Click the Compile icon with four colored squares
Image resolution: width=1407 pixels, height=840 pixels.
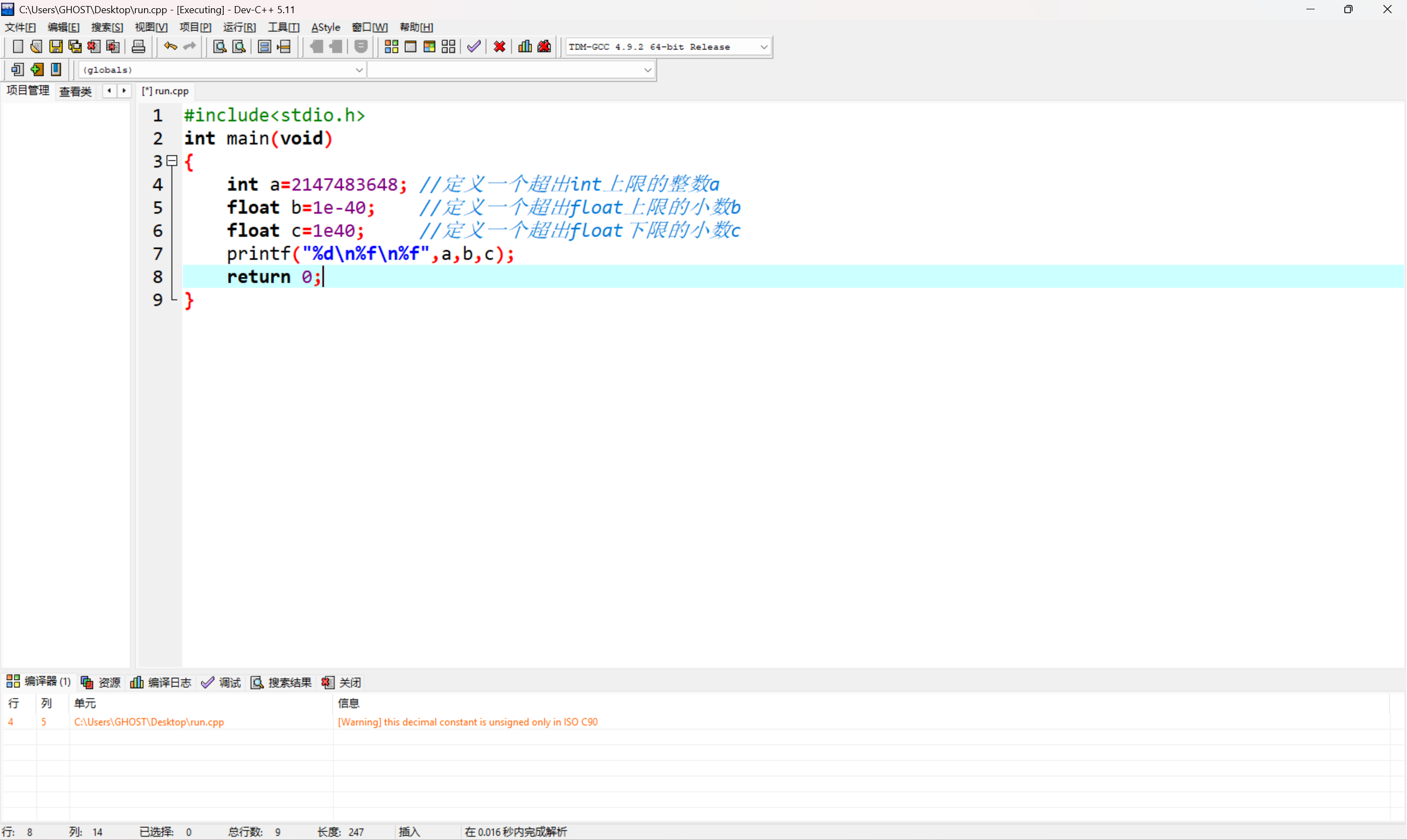point(391,46)
